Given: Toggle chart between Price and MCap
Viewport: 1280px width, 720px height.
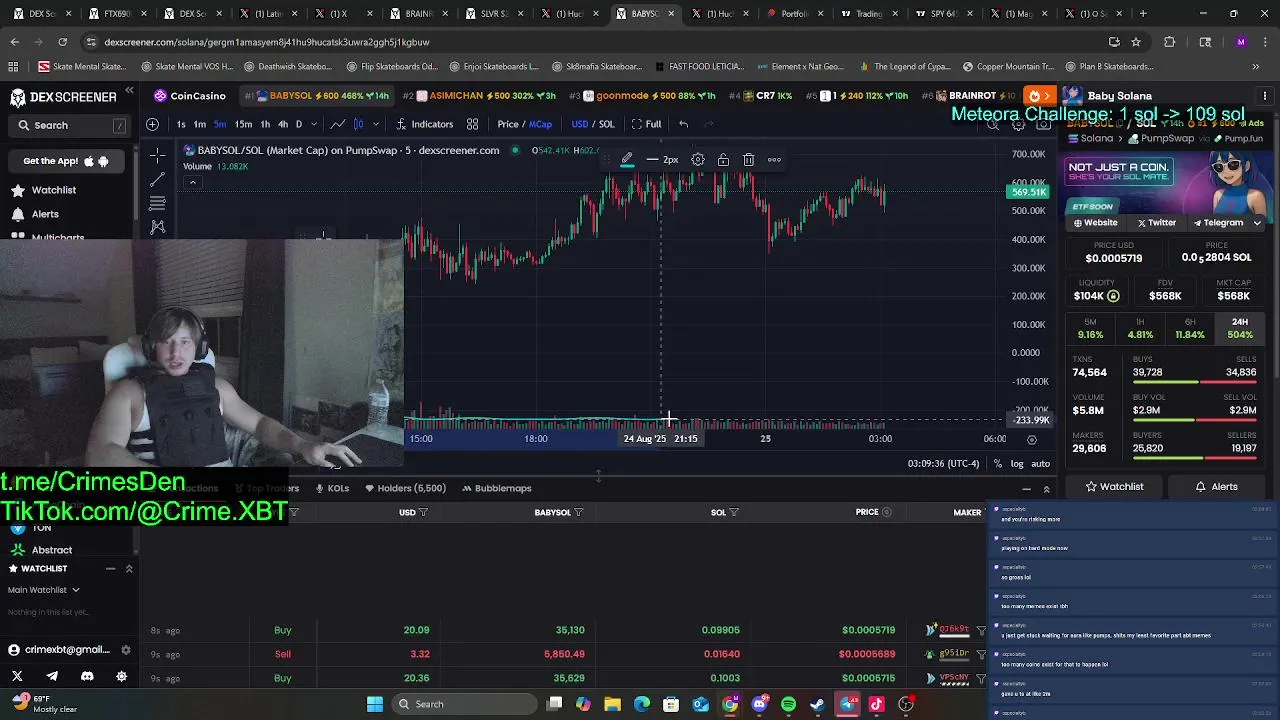Looking at the screenshot, I should click(525, 124).
